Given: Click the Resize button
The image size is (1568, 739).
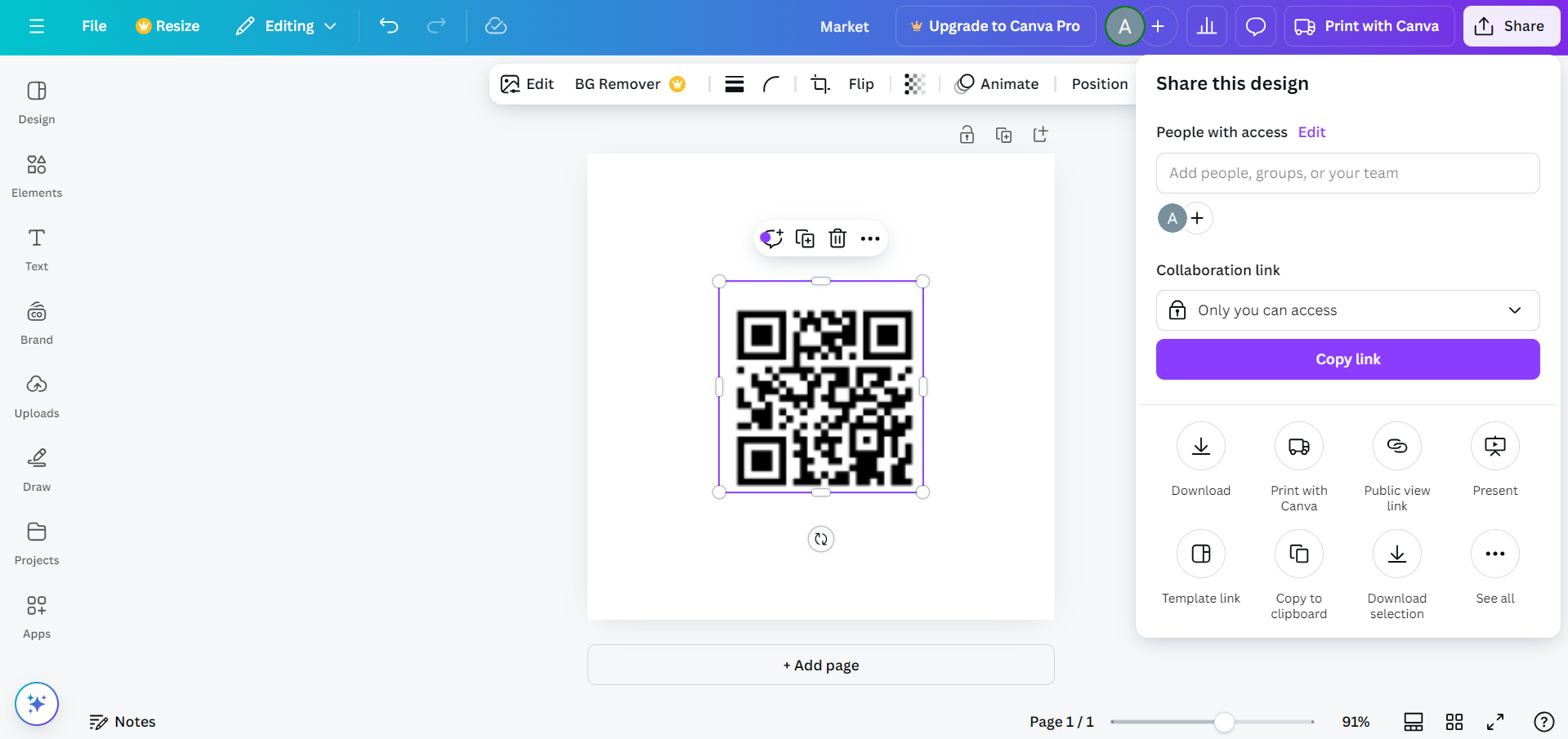Looking at the screenshot, I should (x=168, y=26).
